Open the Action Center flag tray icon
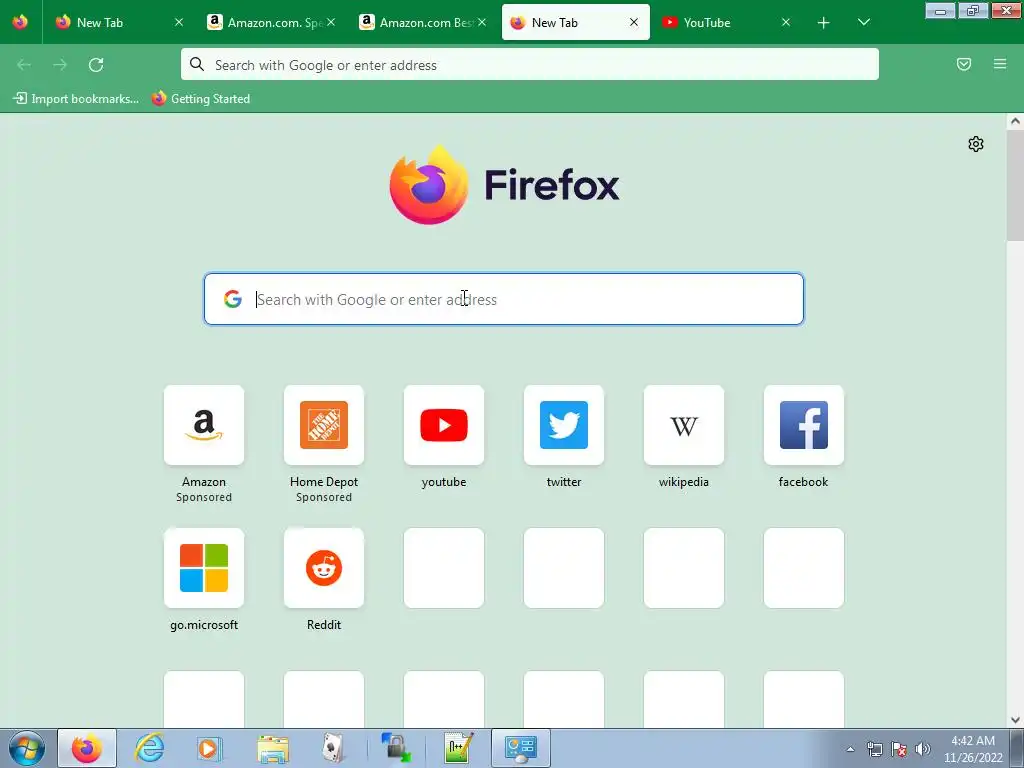This screenshot has width=1024, height=768. (899, 749)
